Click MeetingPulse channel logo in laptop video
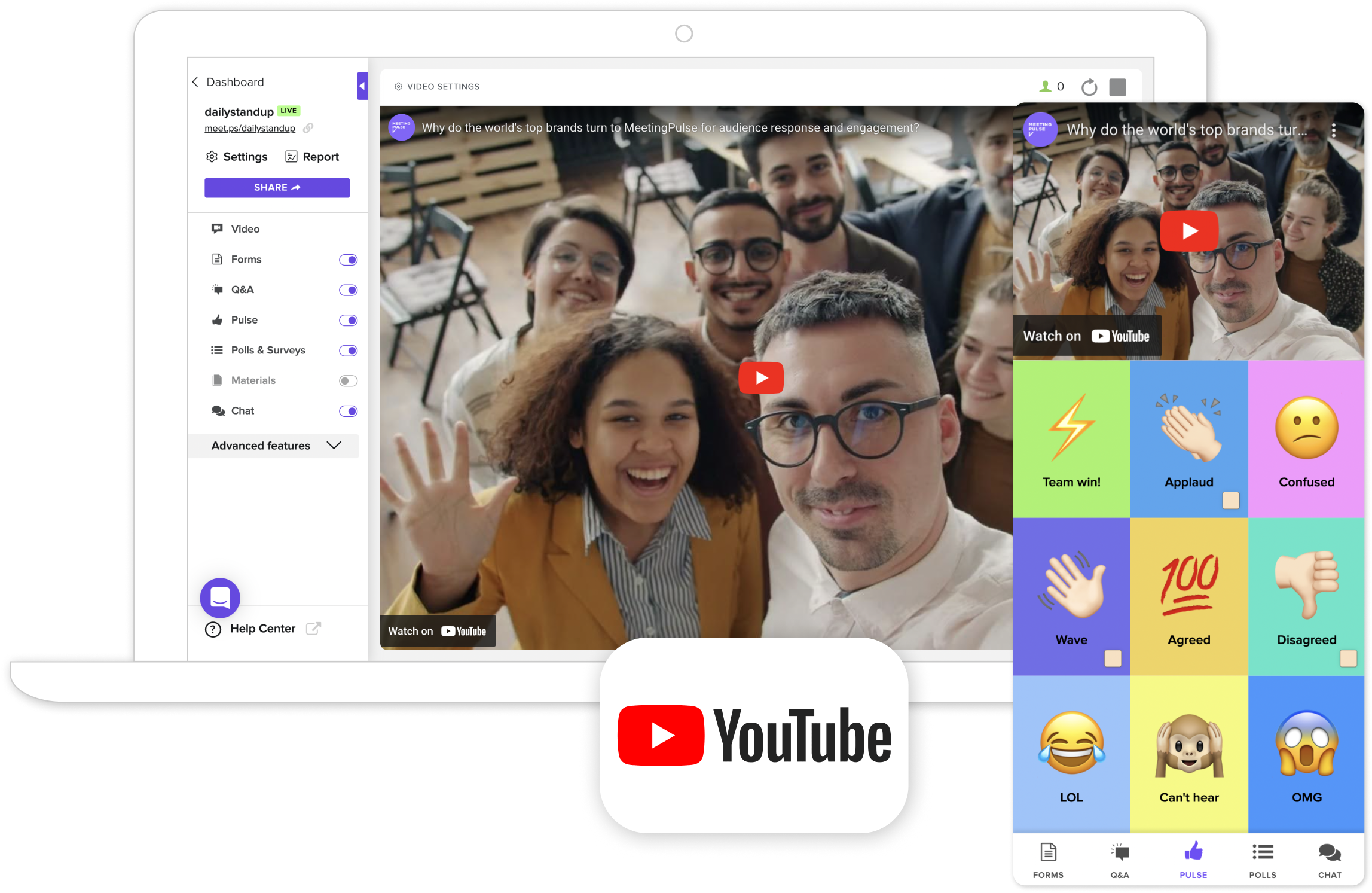This screenshot has width=1372, height=893. click(x=402, y=127)
